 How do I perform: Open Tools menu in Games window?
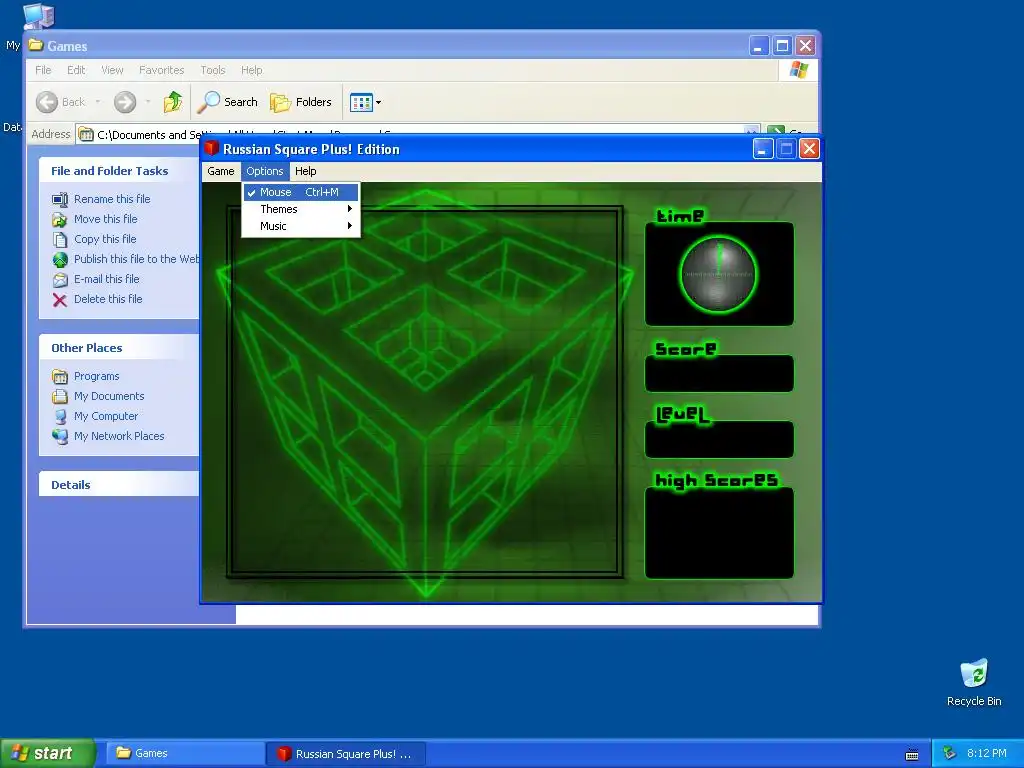(x=213, y=70)
